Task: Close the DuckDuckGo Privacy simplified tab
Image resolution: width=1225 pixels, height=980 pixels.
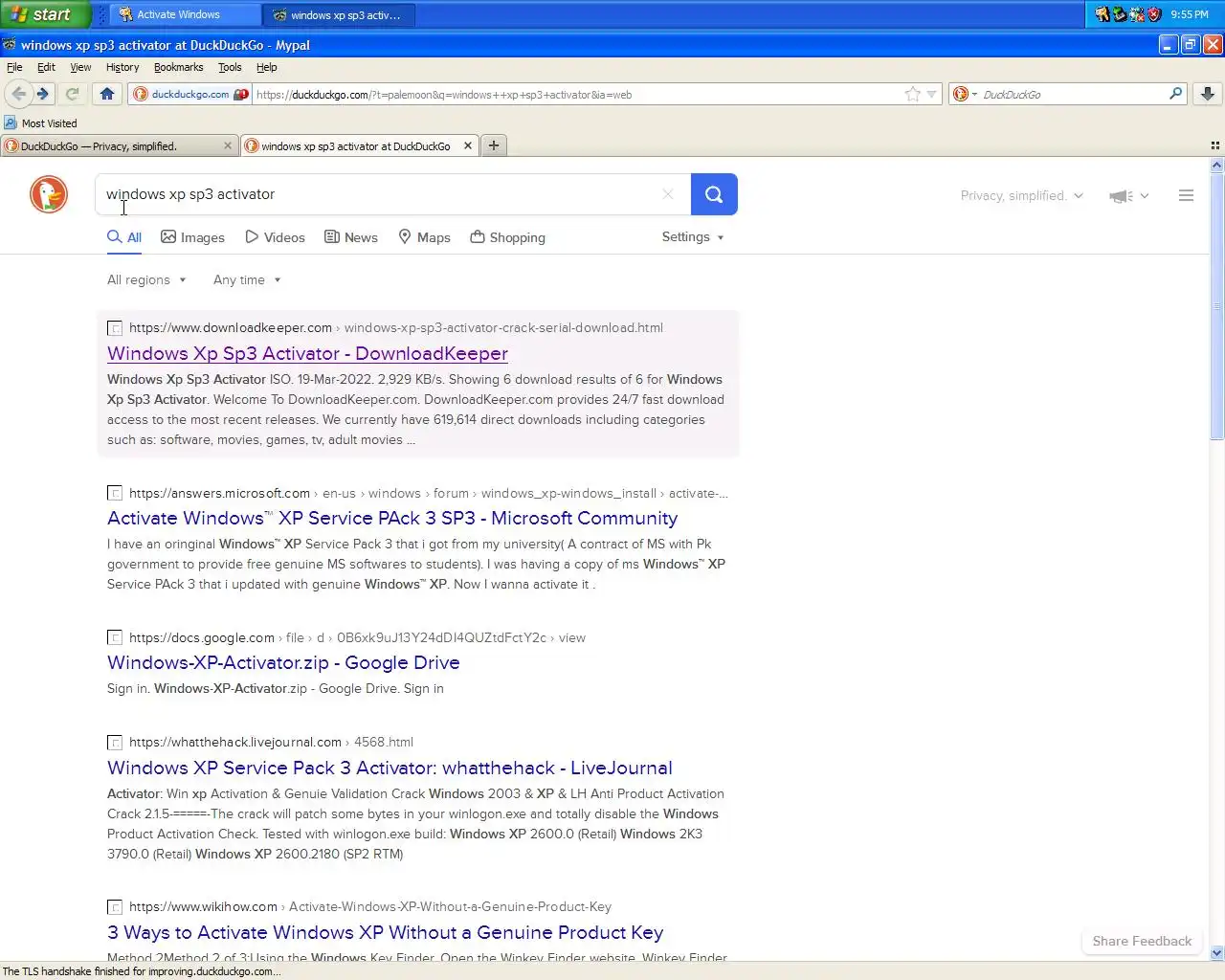Action: (x=228, y=145)
